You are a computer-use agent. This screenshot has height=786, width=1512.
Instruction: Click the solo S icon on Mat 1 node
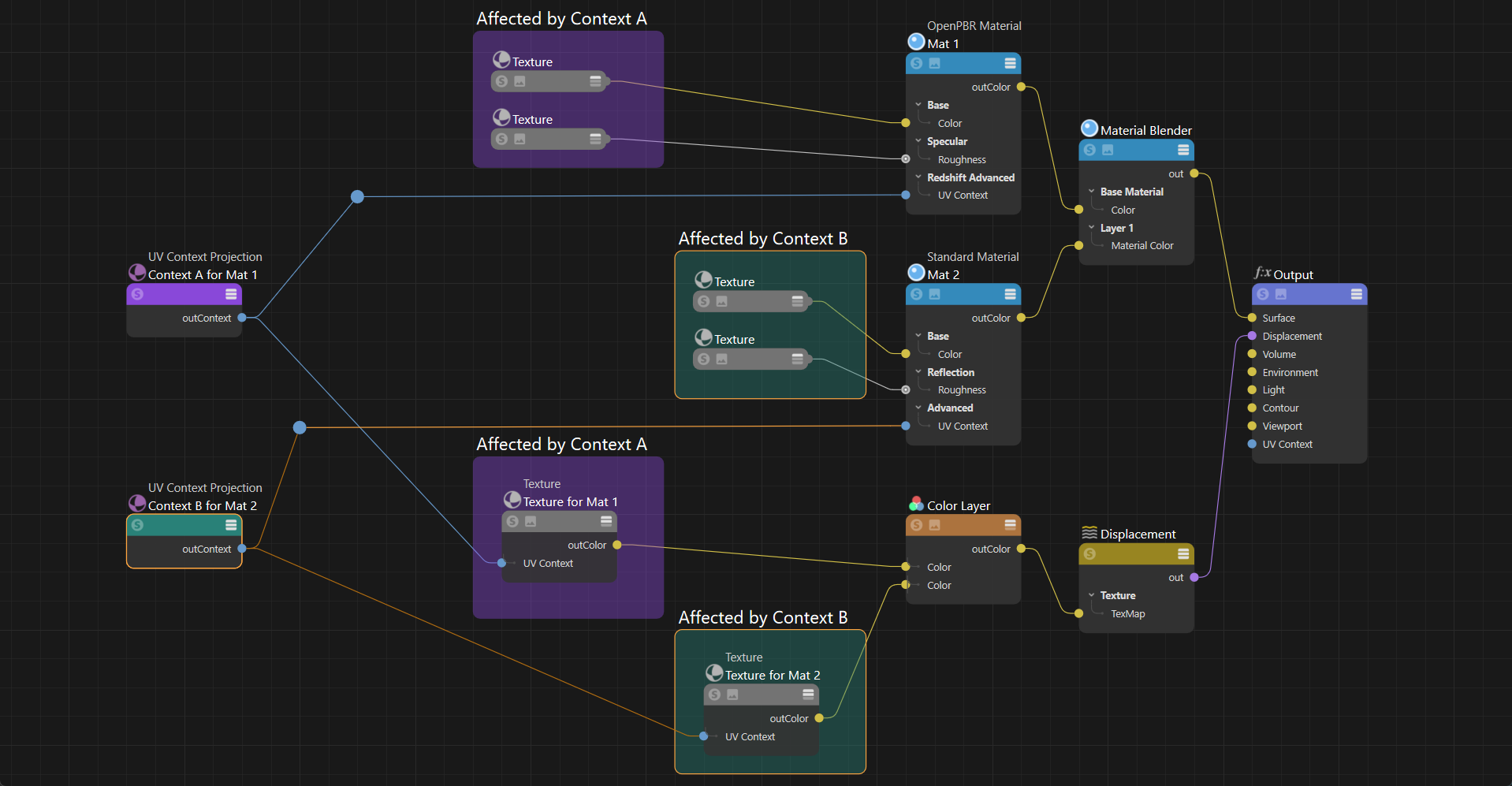(916, 64)
